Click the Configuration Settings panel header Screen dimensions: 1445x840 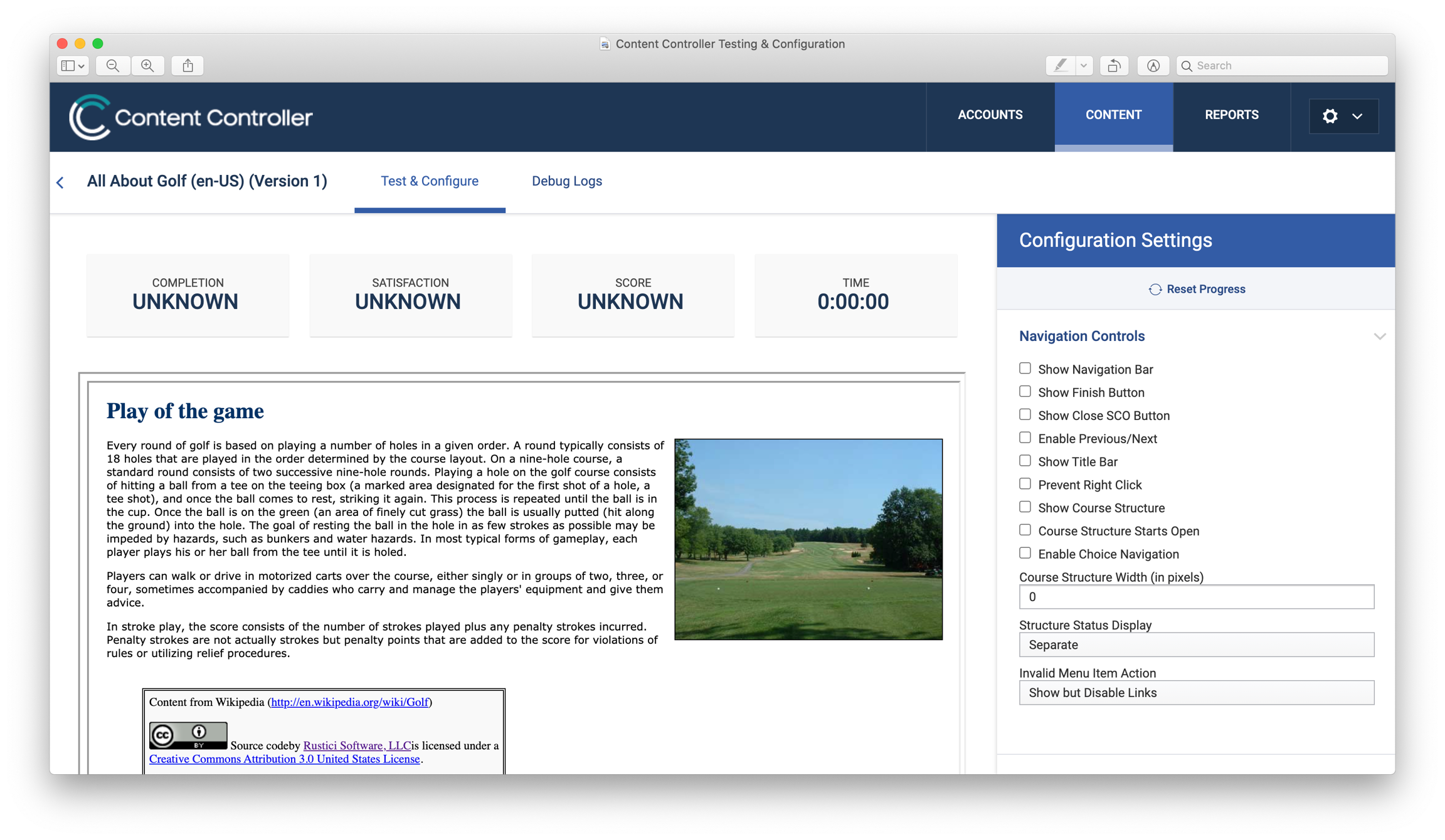coord(1195,240)
